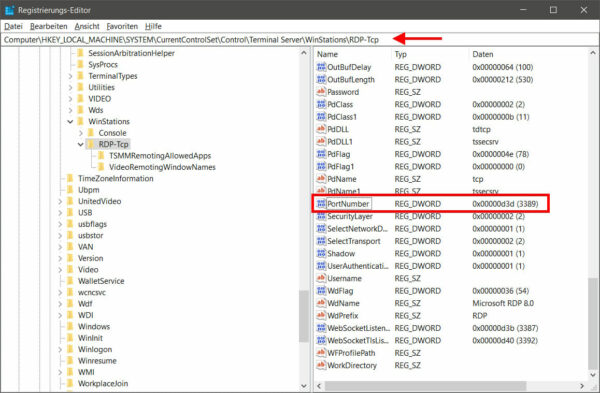Click the Username string icon

(321, 278)
